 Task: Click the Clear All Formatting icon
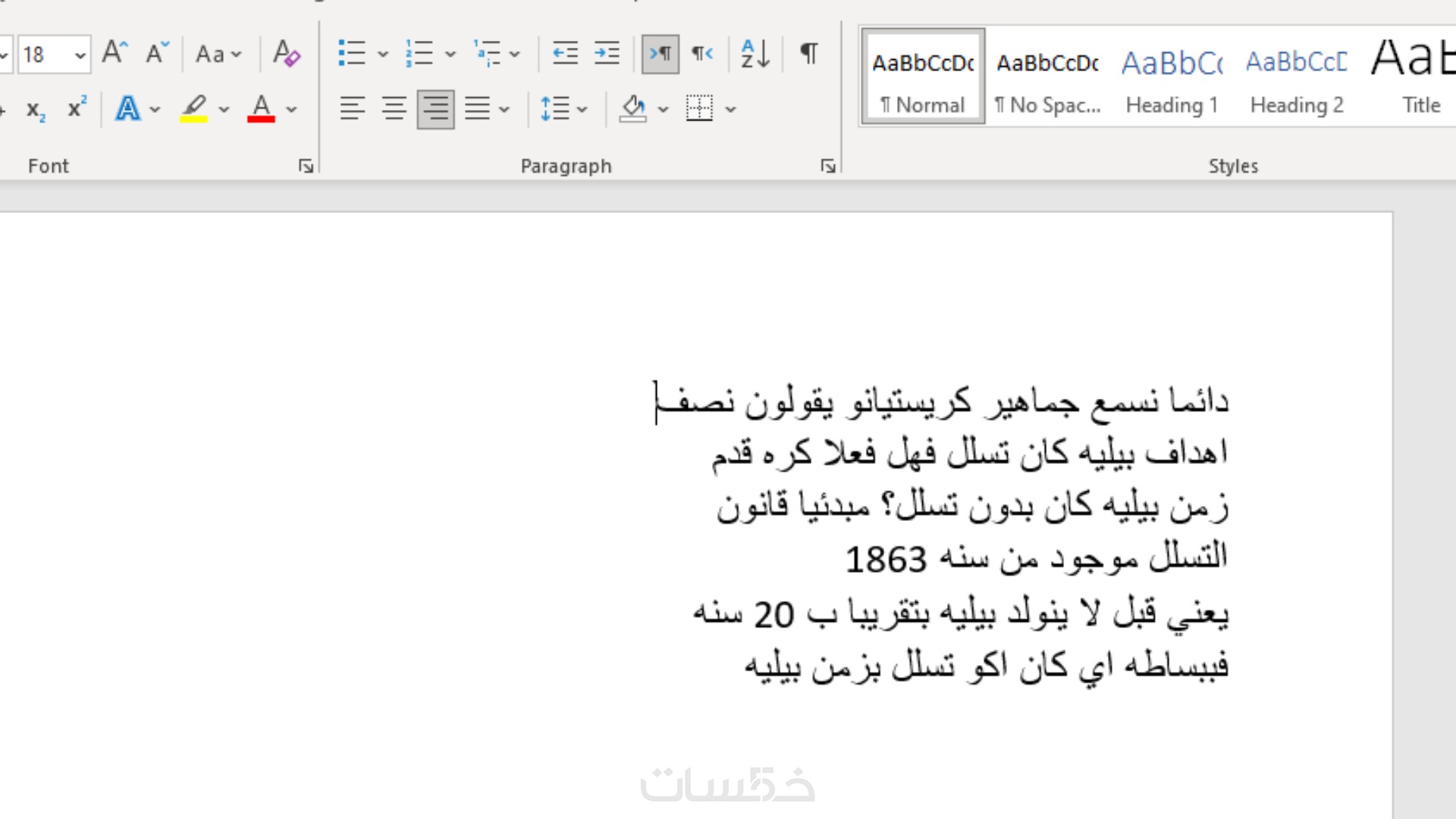tap(287, 53)
